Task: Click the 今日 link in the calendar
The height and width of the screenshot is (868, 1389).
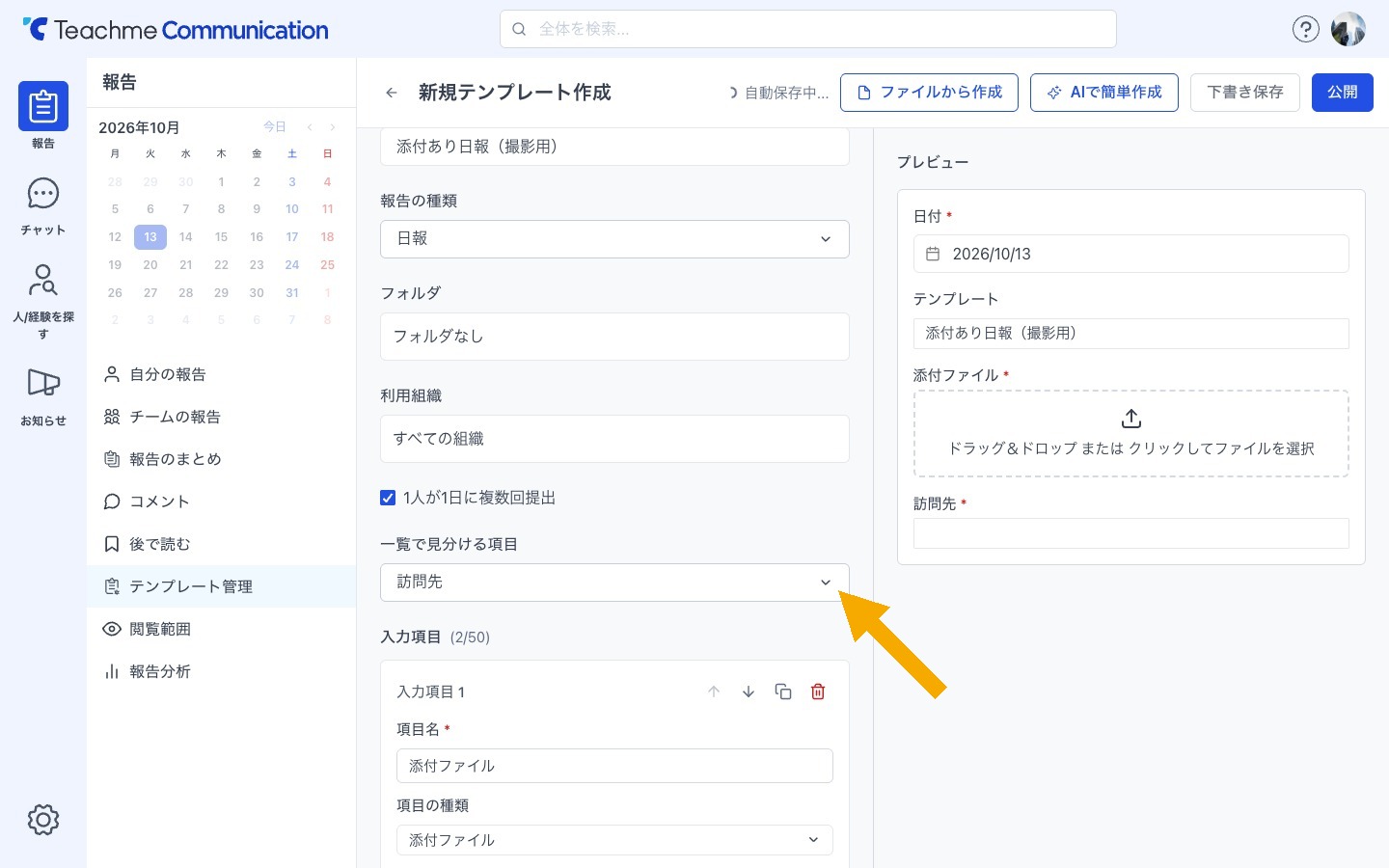Action: 275,127
